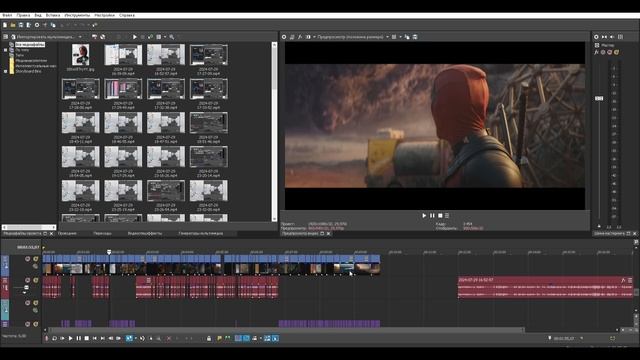The width and height of the screenshot is (640, 360).
Task: Click the save snapshot icon in preview toolbar
Action: (415, 37)
